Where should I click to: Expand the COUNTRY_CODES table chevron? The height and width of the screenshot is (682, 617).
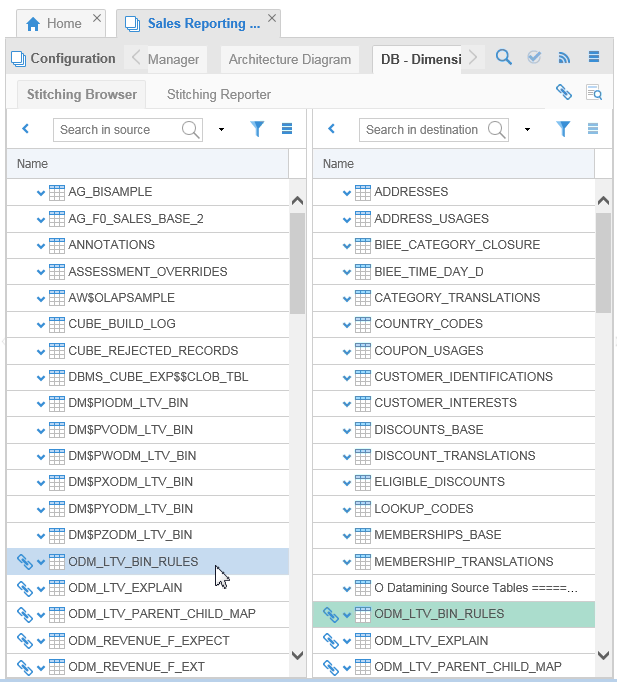click(x=347, y=325)
